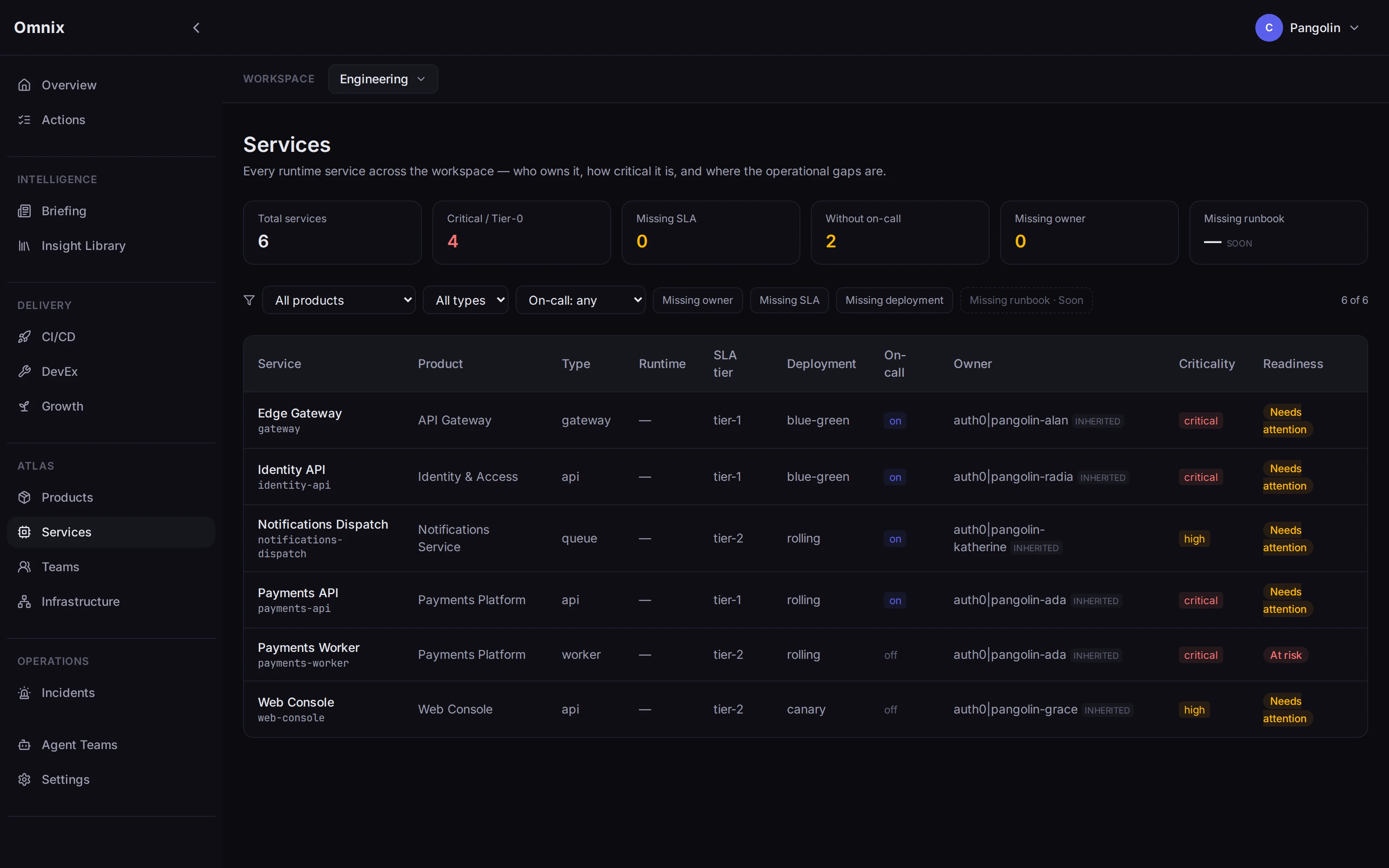The image size is (1389, 868).
Task: Click the Missing owner stat card
Action: point(1089,233)
